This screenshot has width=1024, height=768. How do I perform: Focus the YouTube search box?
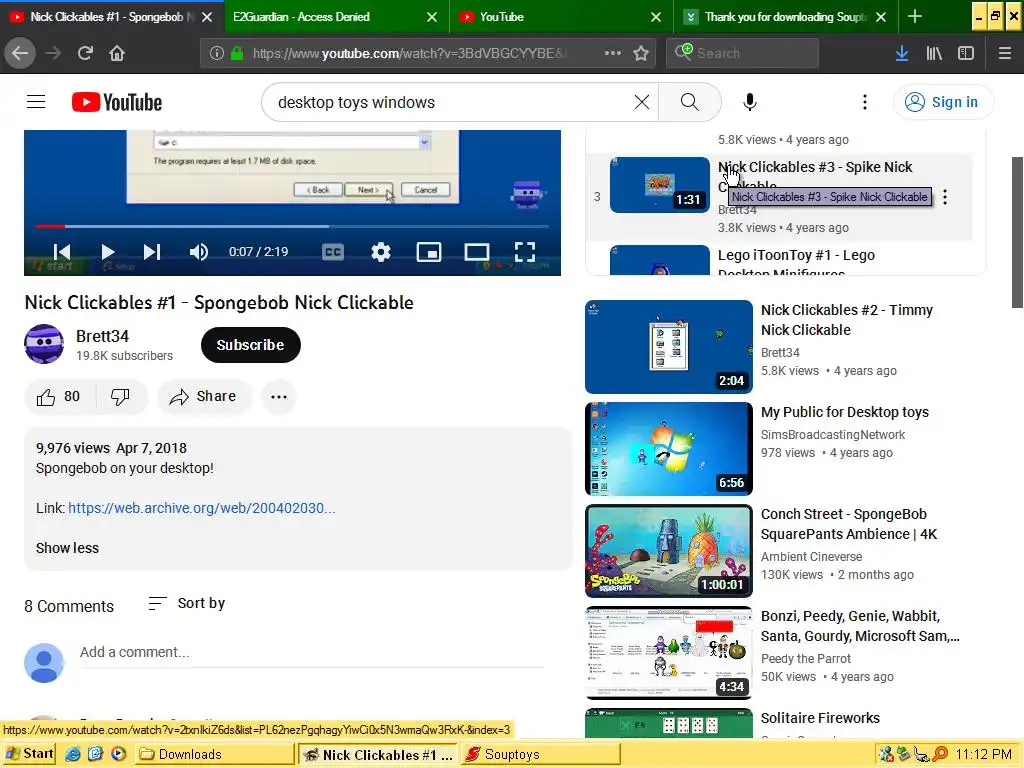pos(451,103)
